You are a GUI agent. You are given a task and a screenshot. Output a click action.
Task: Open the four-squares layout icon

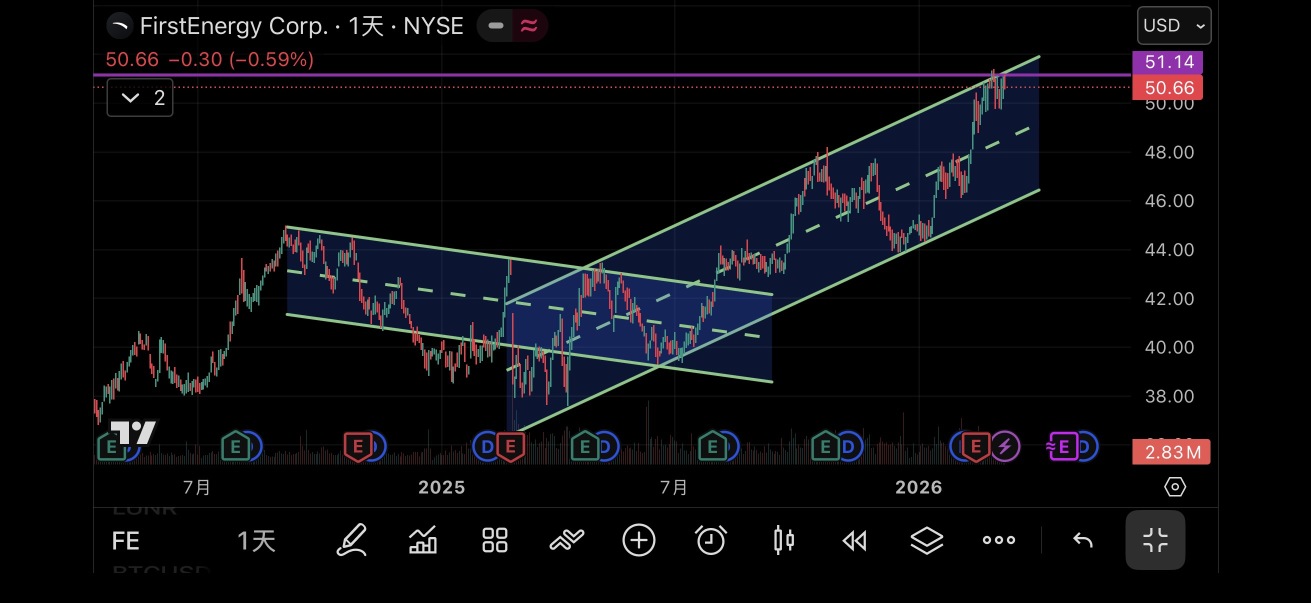coord(495,541)
